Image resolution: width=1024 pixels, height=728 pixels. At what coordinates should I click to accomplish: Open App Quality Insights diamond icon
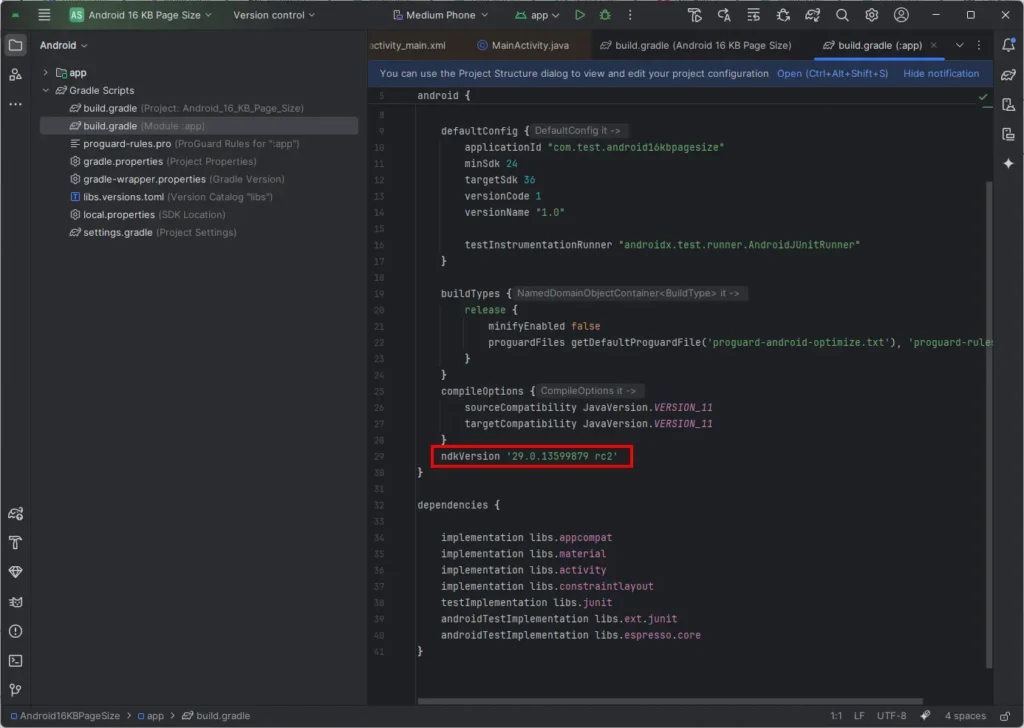16,572
